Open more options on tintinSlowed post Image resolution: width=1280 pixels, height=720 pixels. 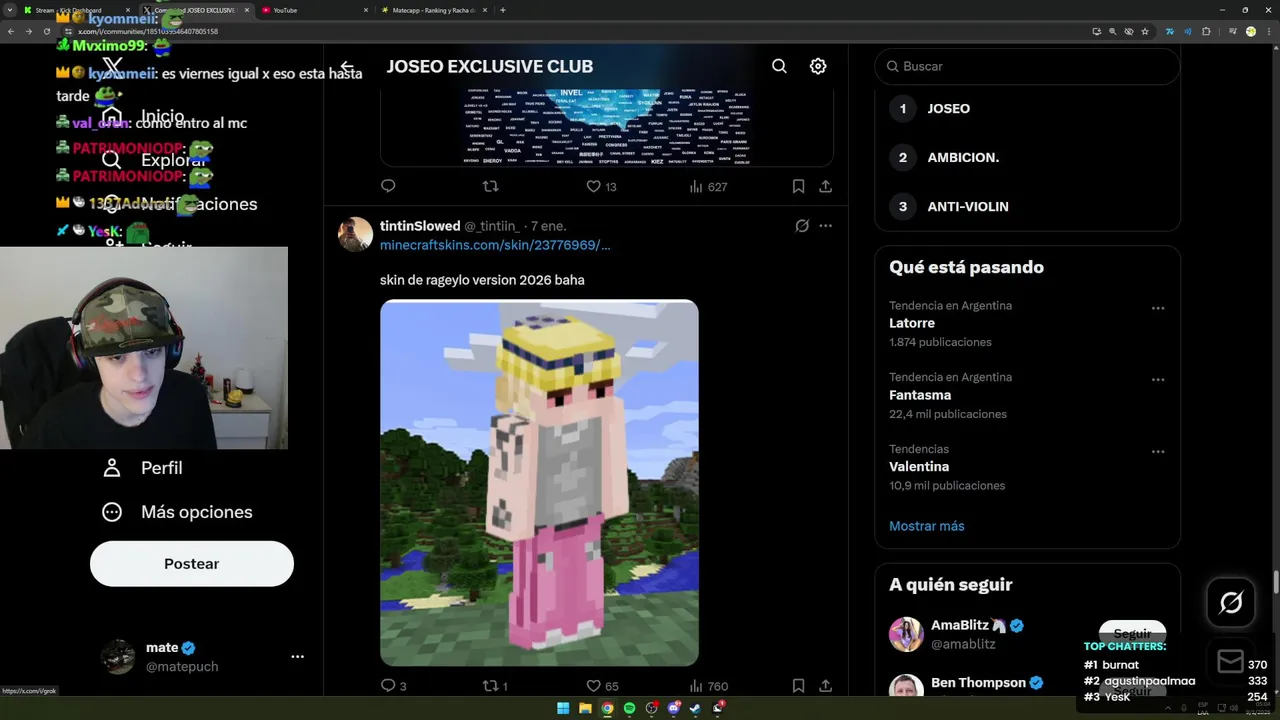tap(825, 226)
